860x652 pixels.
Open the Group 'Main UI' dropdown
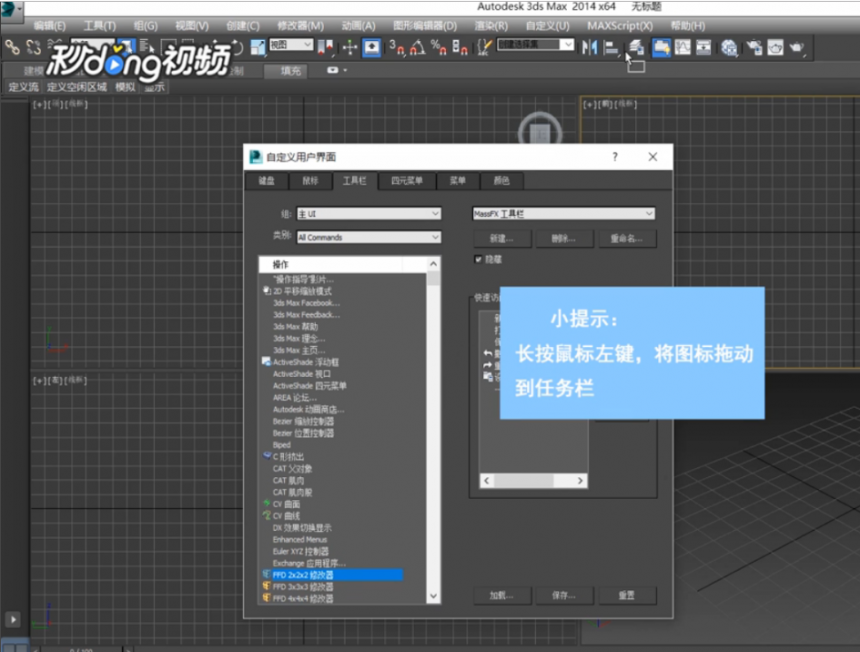click(x=369, y=214)
